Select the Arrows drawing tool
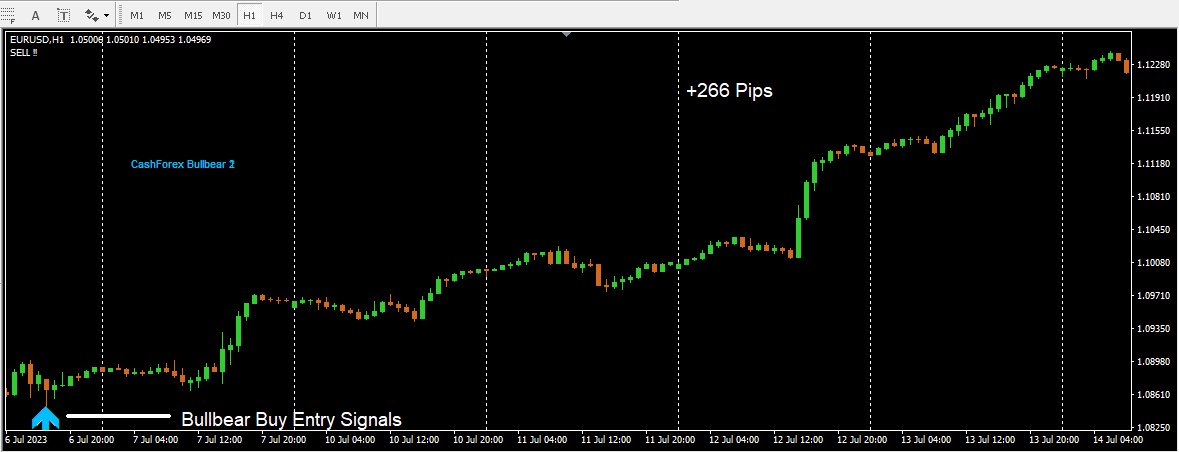The height and width of the screenshot is (452, 1179). [x=92, y=14]
